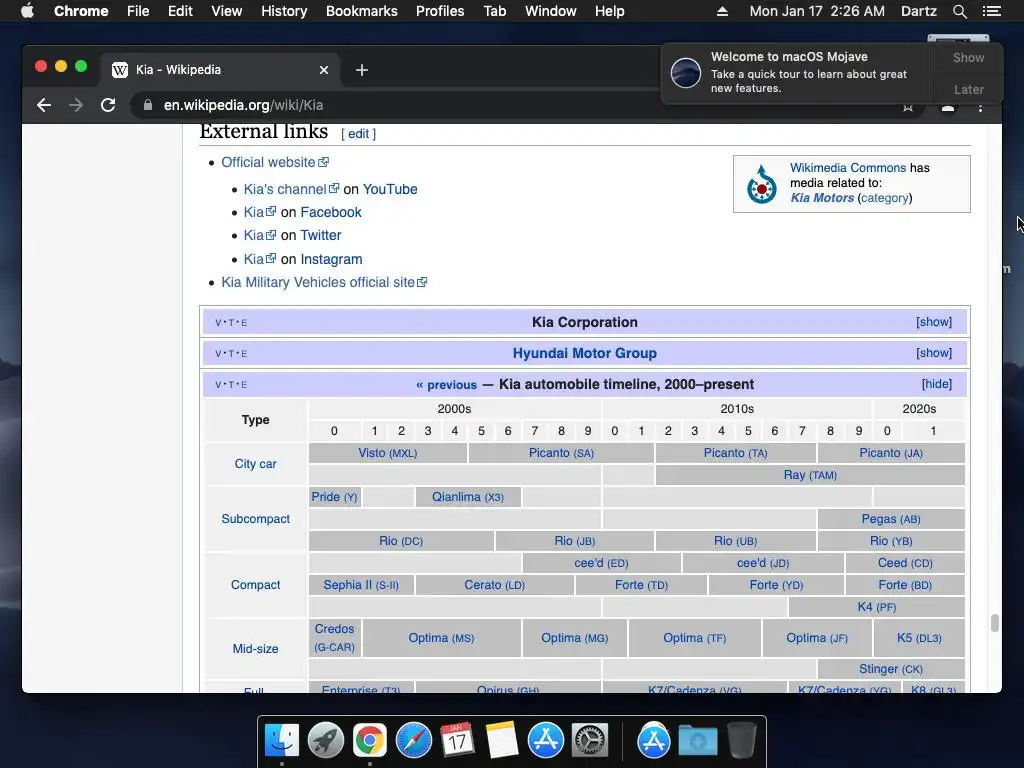Open the Wikimedia Commons link
1024x768 pixels.
pyautogui.click(x=848, y=168)
